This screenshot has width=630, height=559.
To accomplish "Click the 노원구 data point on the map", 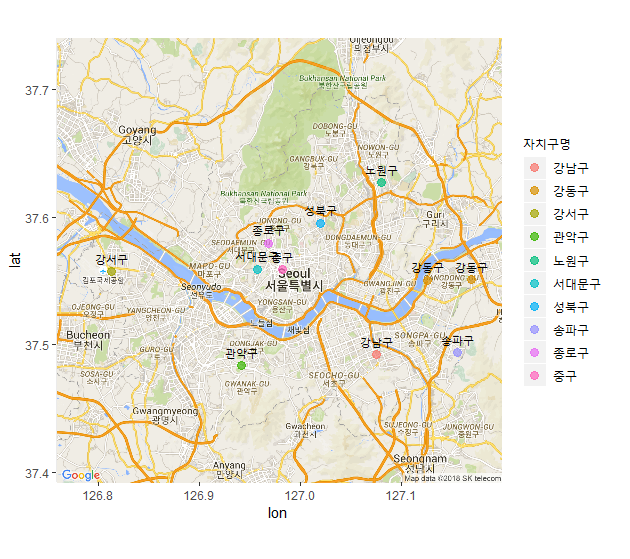I will tap(381, 182).
